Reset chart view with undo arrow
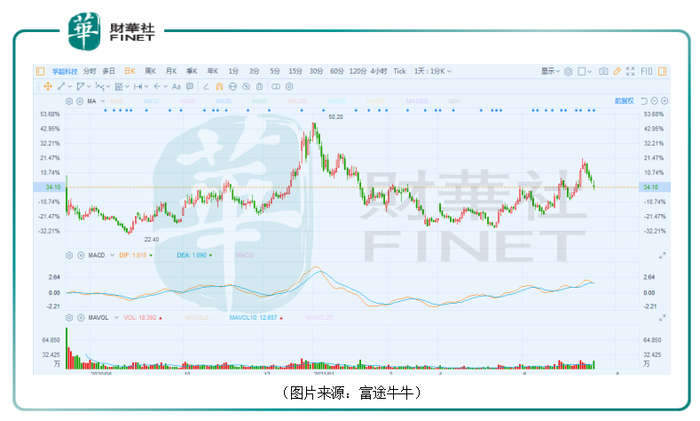This screenshot has width=700, height=421. click(x=644, y=101)
